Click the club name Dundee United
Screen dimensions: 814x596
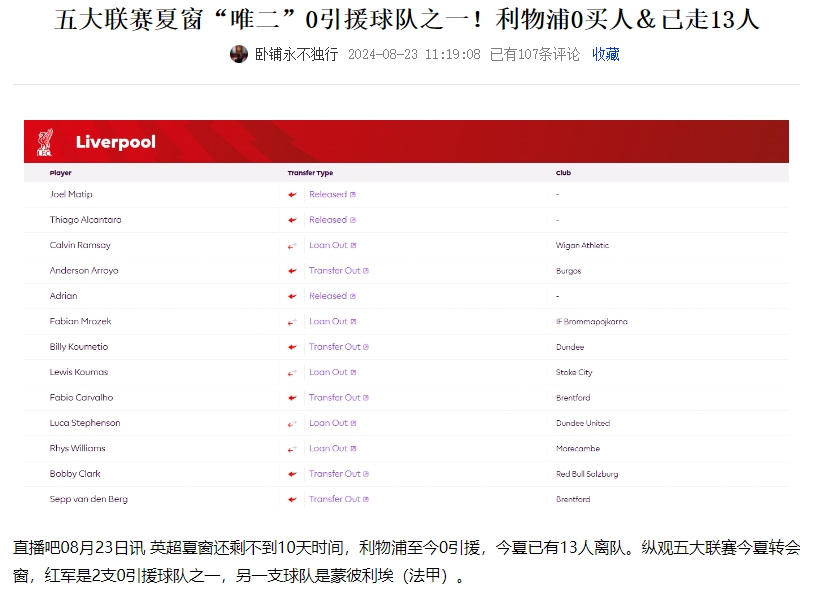click(x=583, y=423)
